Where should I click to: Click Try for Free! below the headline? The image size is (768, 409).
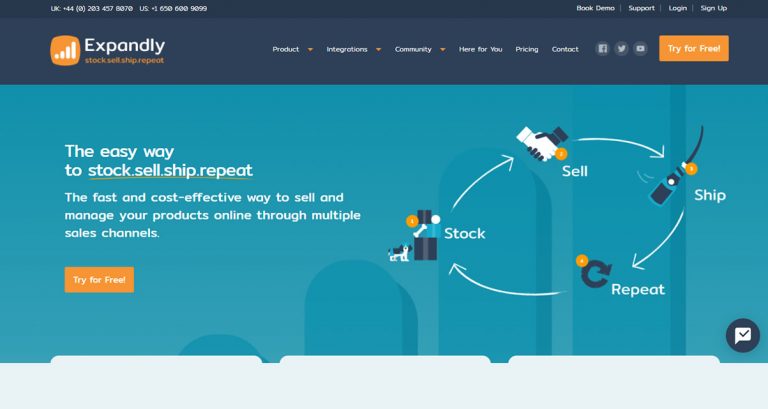[99, 280]
